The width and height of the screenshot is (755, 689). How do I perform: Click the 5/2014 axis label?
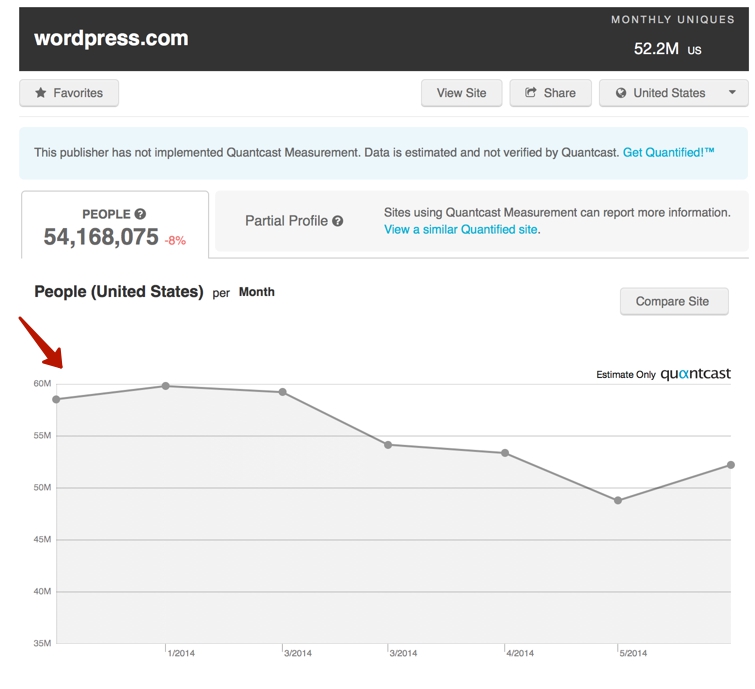pyautogui.click(x=633, y=653)
